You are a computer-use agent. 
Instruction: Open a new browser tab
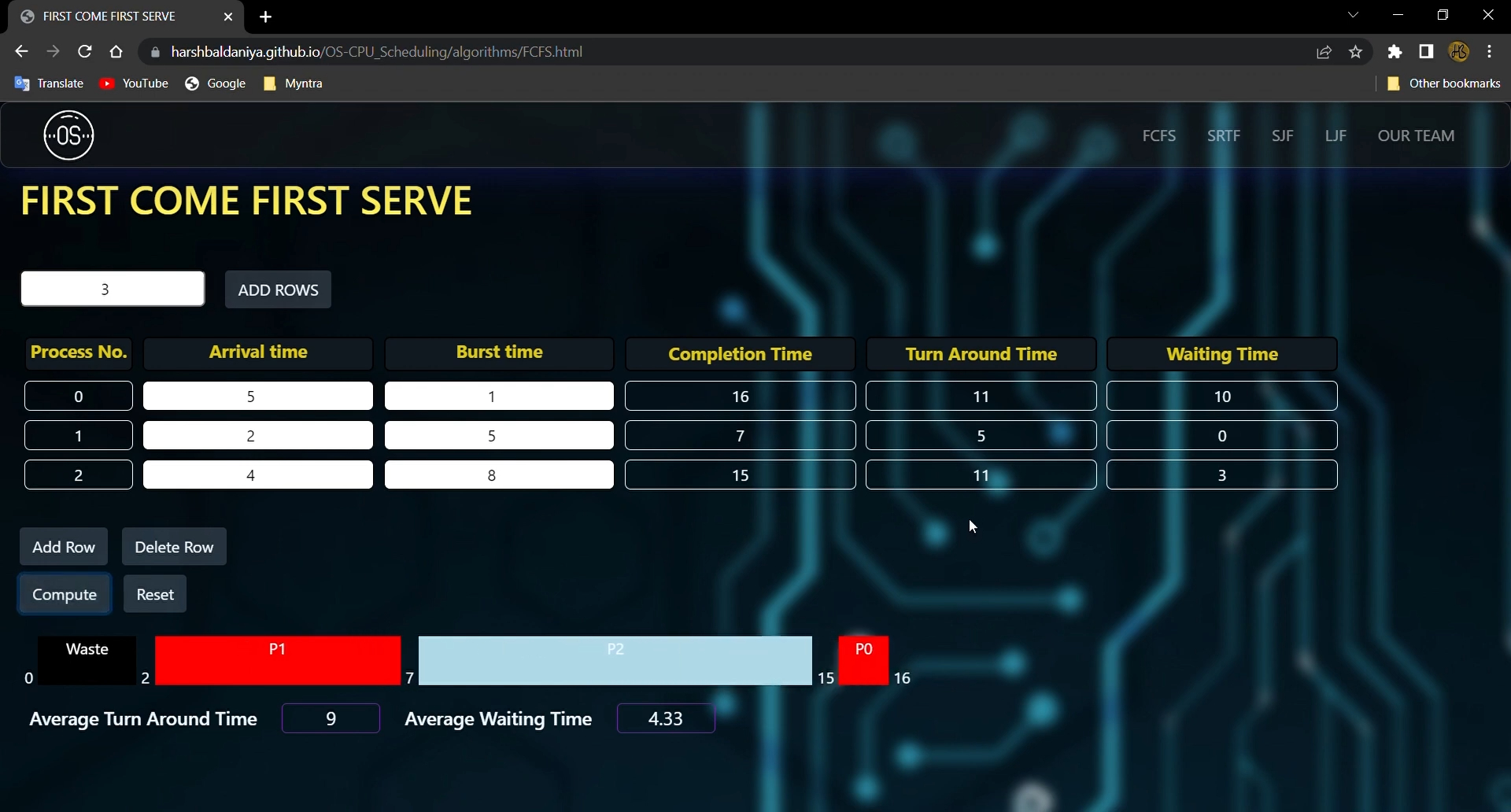[266, 17]
